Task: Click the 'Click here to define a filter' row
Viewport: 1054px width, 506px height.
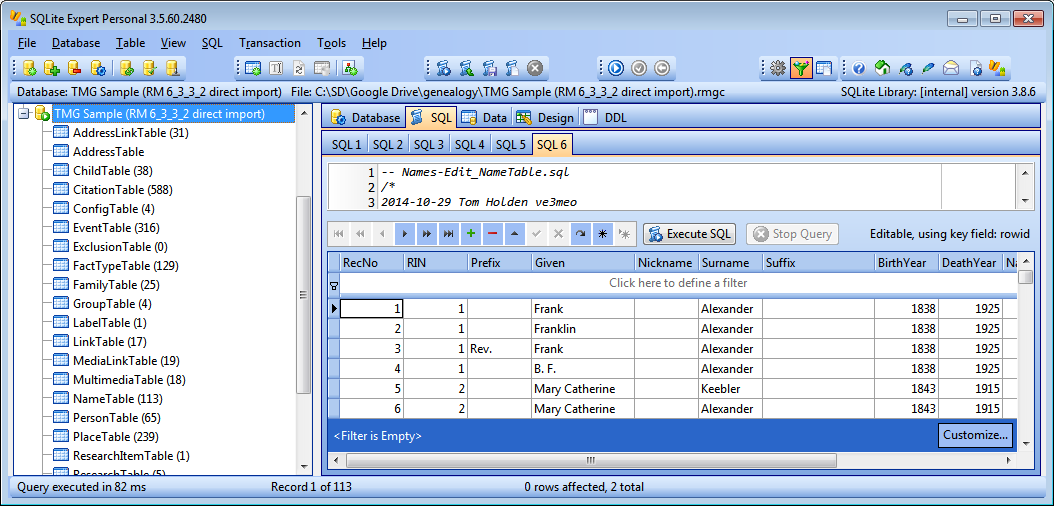Action: (x=678, y=283)
